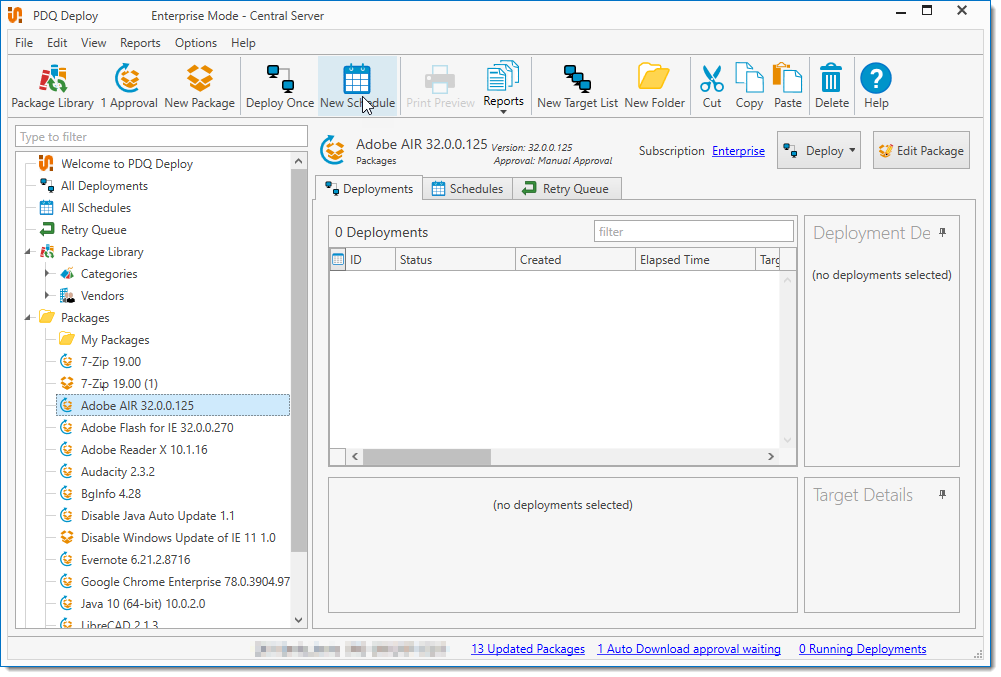Pin the Deployment Details panel

coord(942,233)
